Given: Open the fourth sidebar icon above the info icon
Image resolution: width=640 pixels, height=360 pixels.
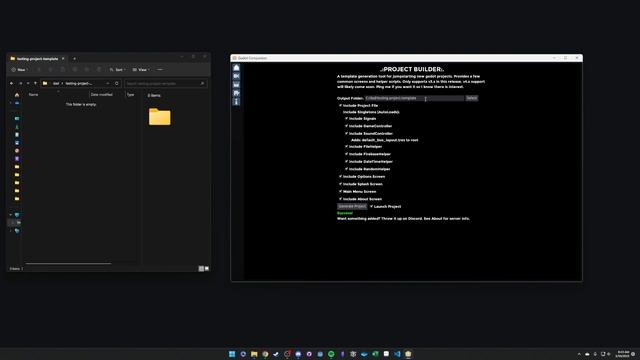Looking at the screenshot, I should [x=236, y=93].
